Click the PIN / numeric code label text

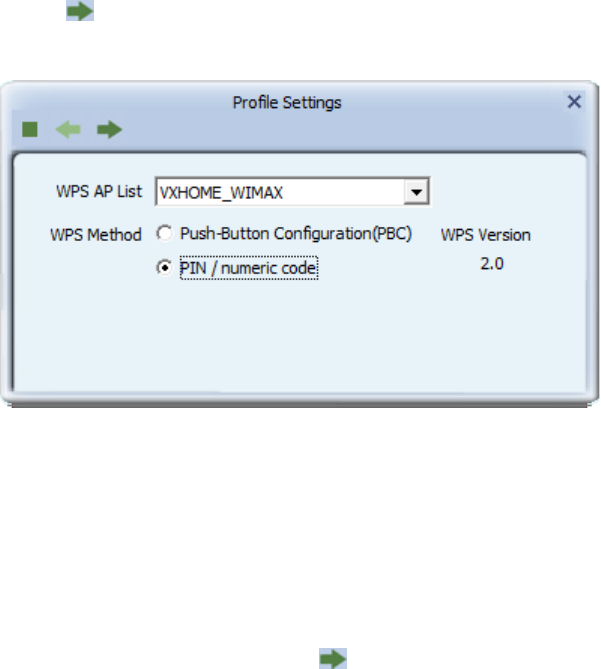click(x=249, y=268)
